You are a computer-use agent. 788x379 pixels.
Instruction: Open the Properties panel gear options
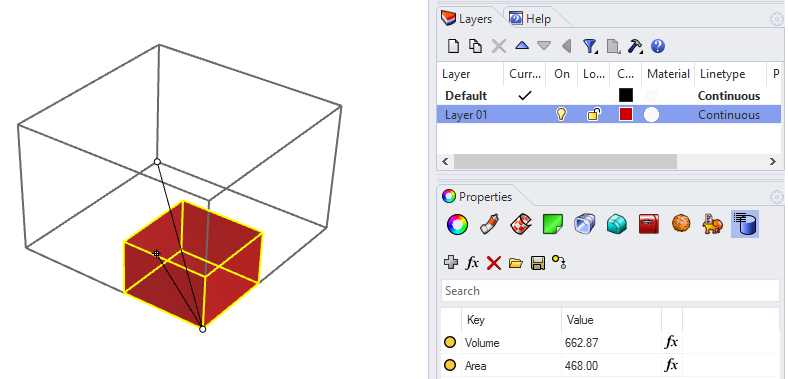coord(776,197)
